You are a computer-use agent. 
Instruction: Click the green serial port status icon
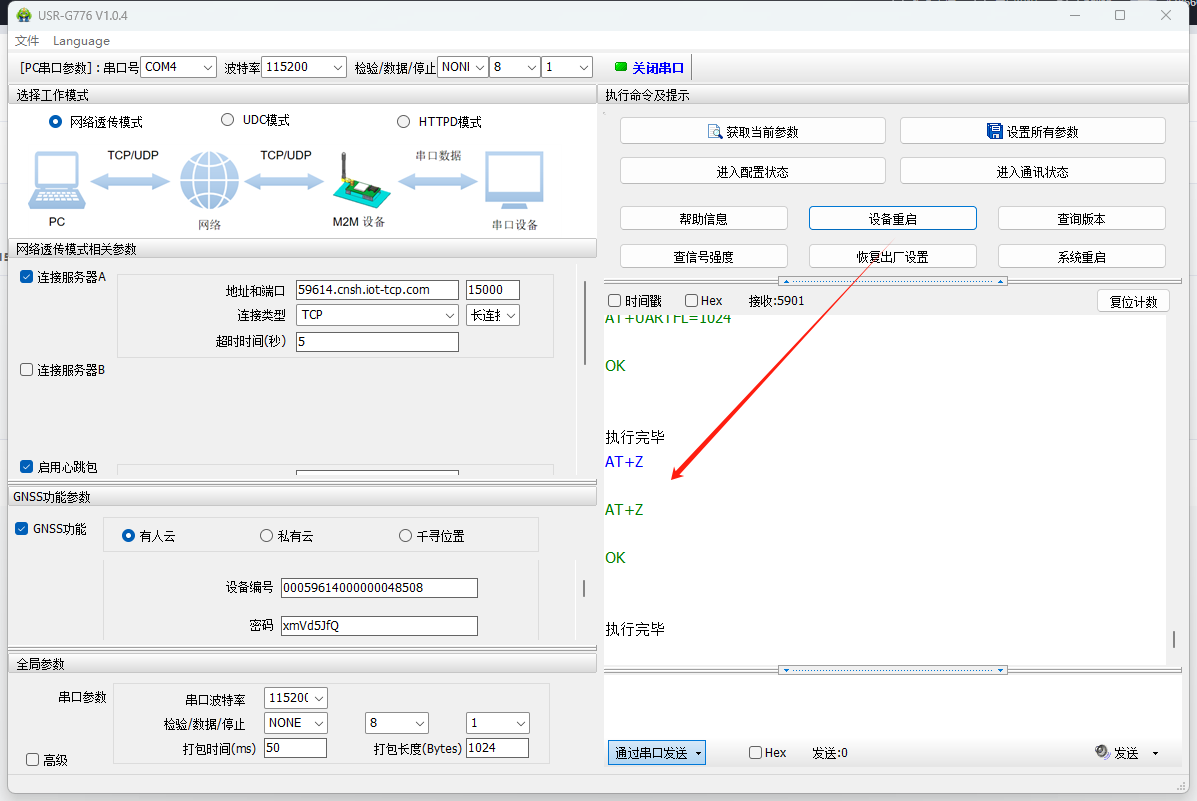coord(620,67)
